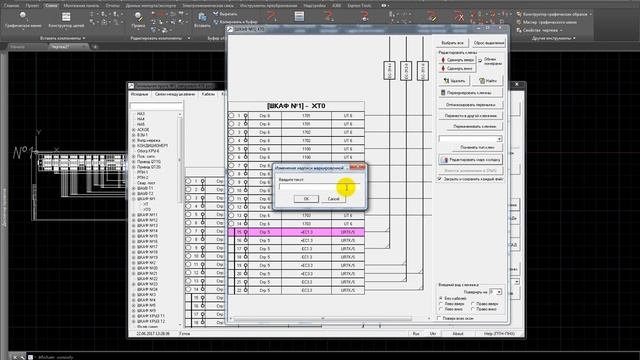640x360 pixels.
Task: Click OK in the marking text dialog
Action: 306,199
